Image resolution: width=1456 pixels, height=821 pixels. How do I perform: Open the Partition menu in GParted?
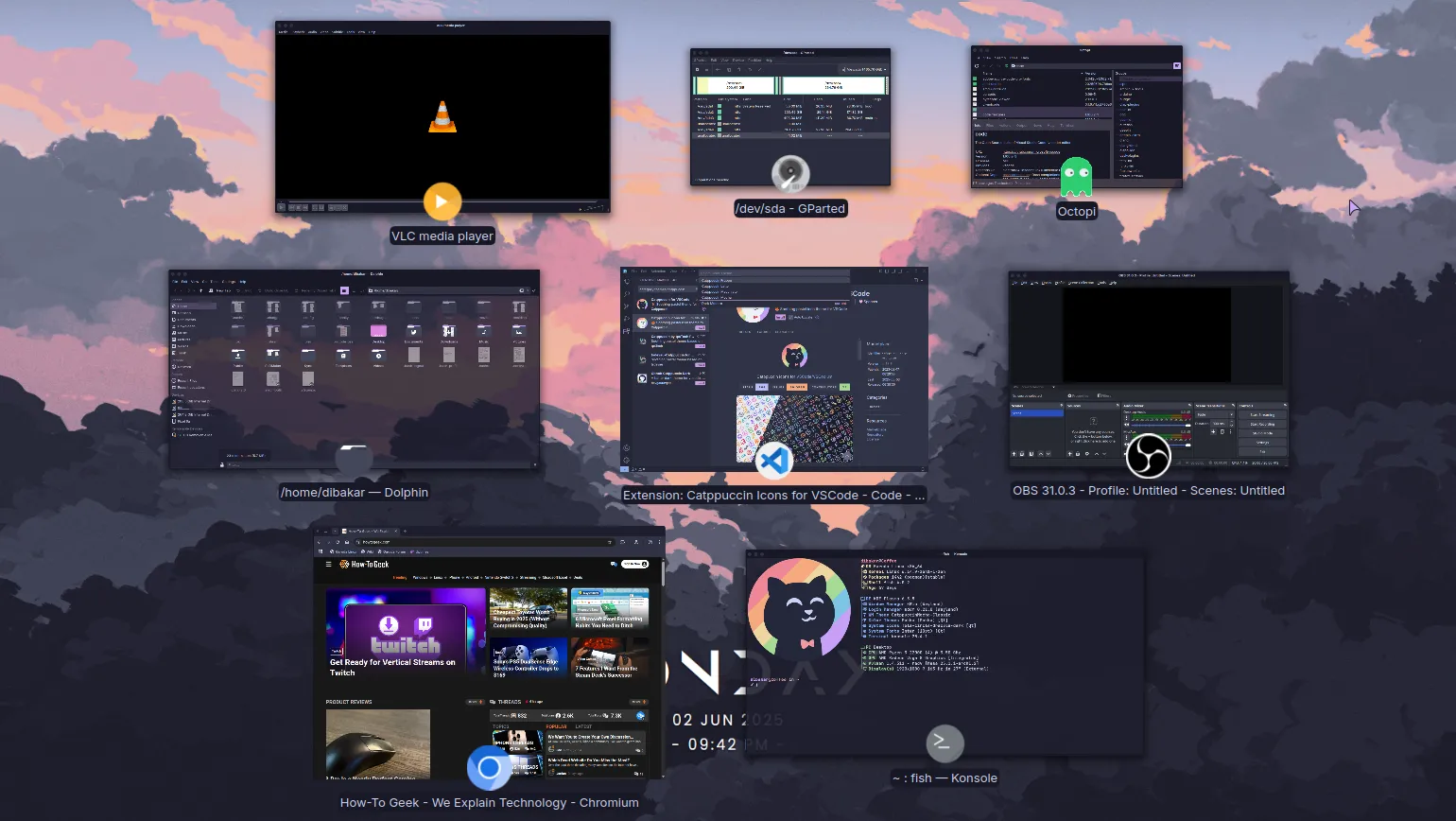click(x=754, y=61)
